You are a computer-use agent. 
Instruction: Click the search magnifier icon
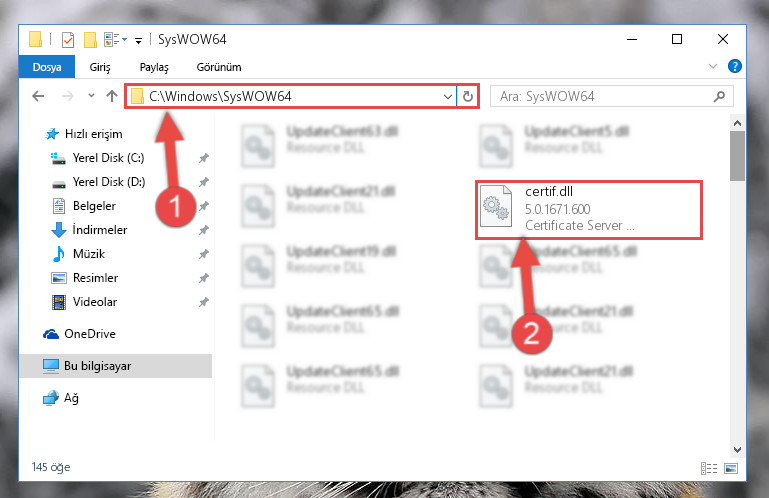pyautogui.click(x=719, y=96)
